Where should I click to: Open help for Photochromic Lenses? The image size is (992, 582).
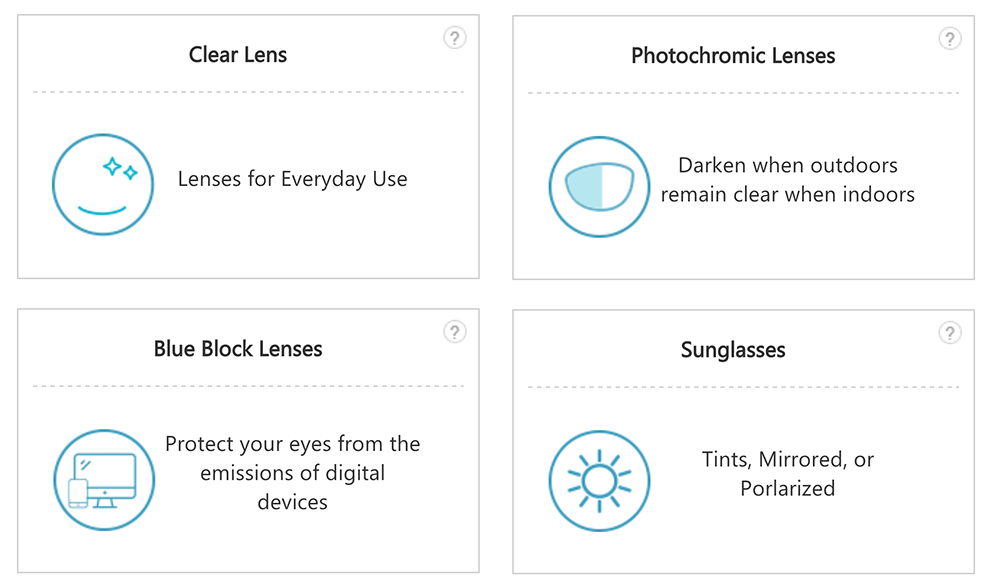point(950,39)
